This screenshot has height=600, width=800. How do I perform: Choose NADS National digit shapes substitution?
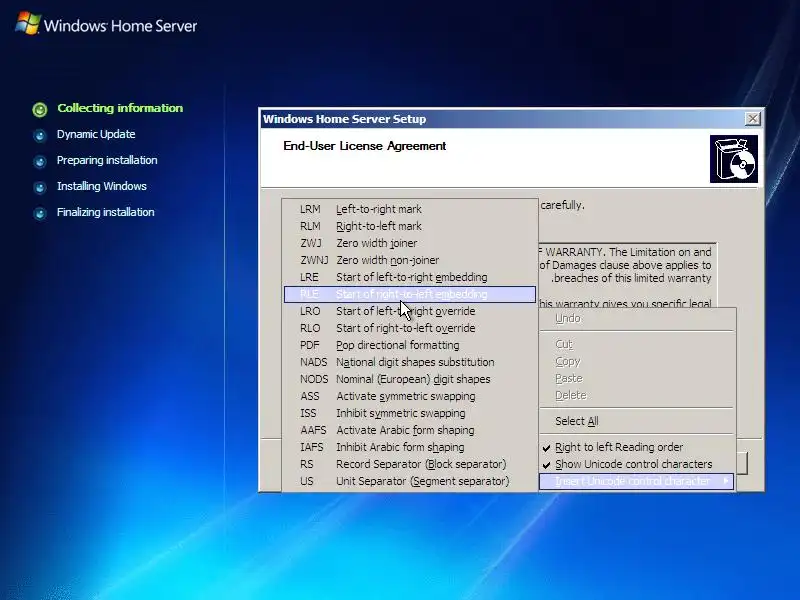point(410,362)
